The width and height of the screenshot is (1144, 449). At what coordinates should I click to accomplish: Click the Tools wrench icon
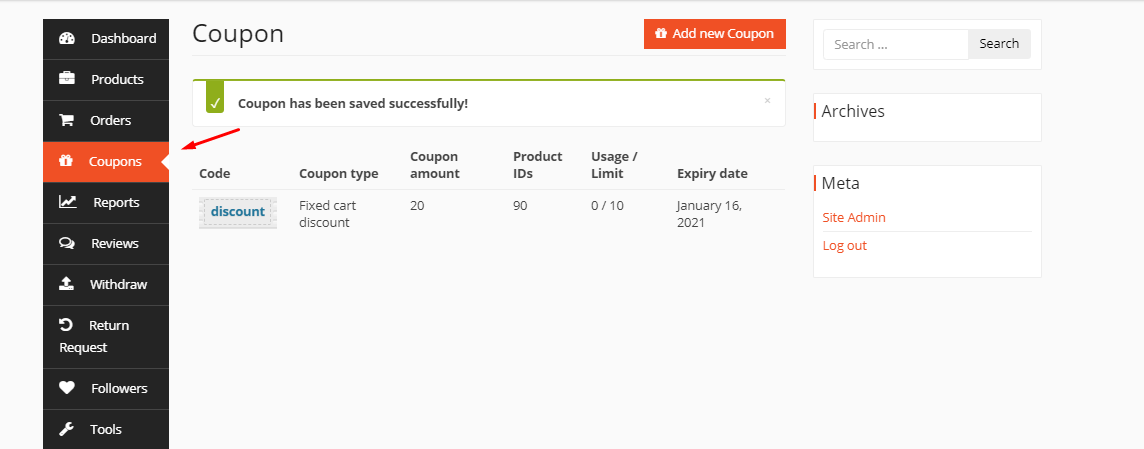click(x=67, y=429)
